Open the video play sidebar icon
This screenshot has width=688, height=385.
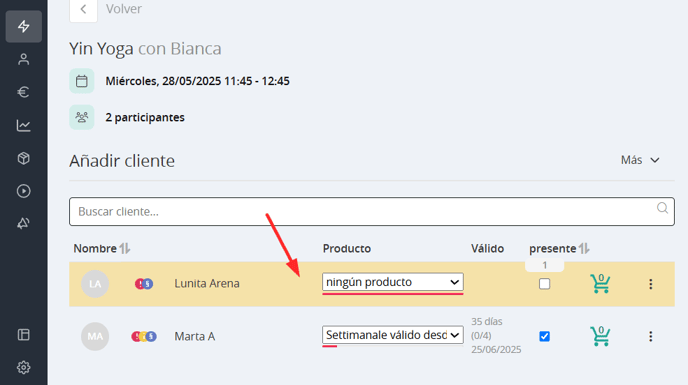24,191
